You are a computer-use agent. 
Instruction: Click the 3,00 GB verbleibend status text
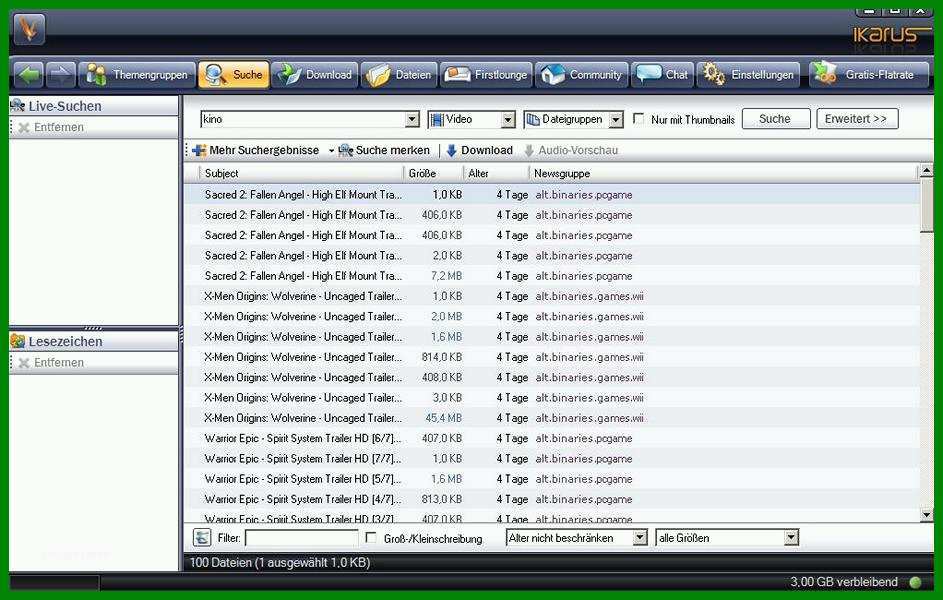844,582
